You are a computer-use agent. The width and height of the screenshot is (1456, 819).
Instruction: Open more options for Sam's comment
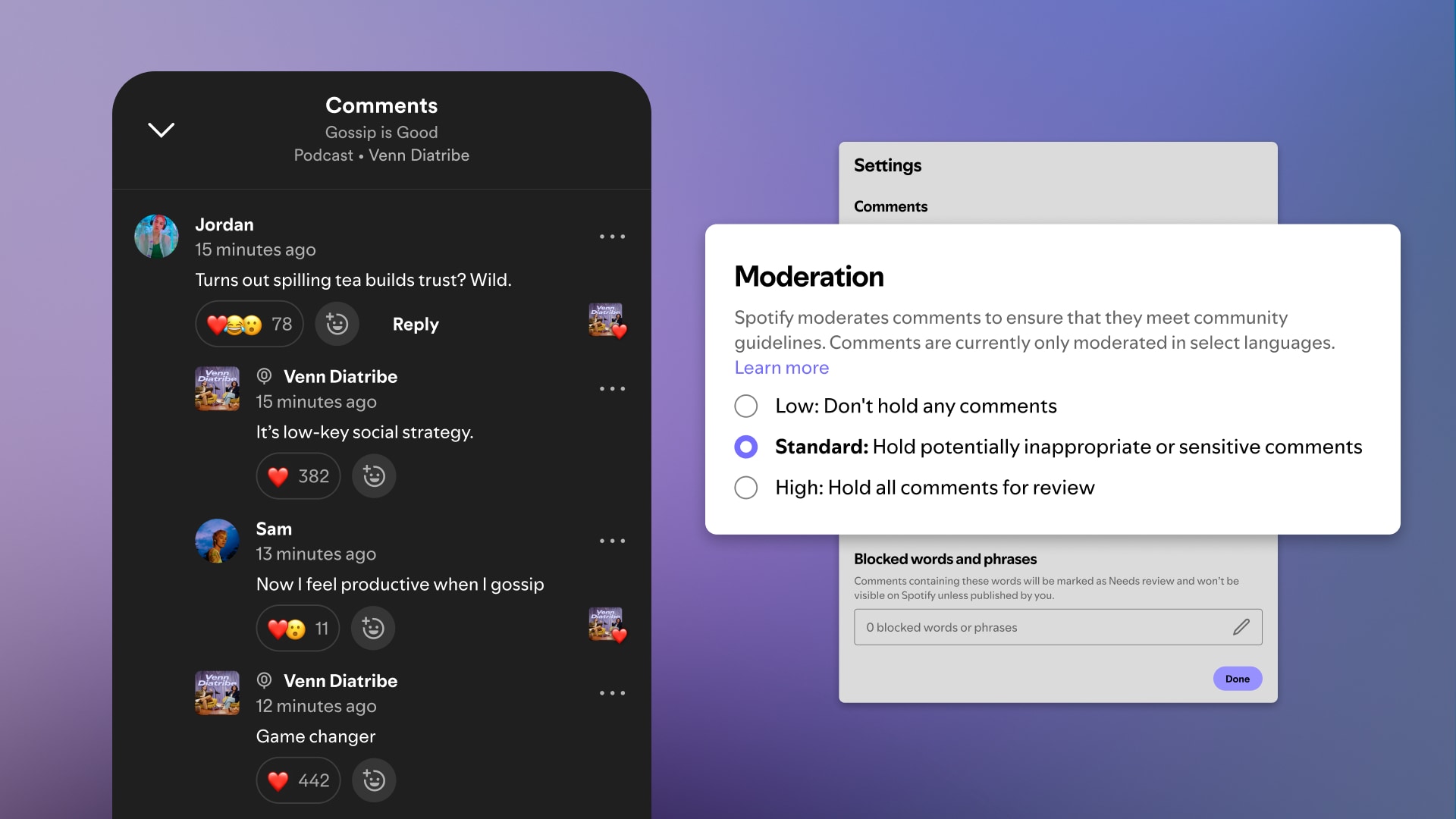(612, 541)
